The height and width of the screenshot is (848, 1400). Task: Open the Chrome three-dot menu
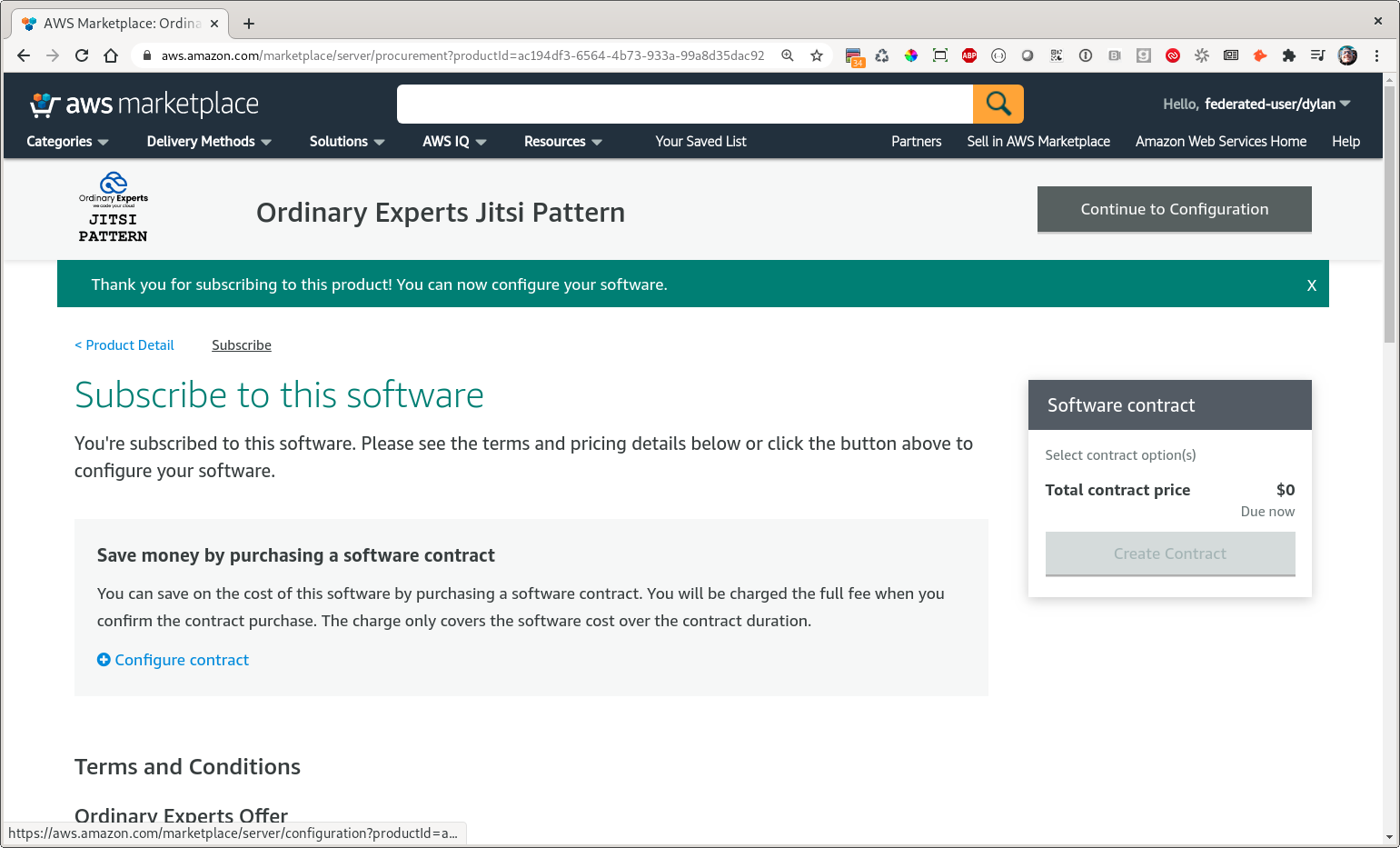click(1377, 55)
